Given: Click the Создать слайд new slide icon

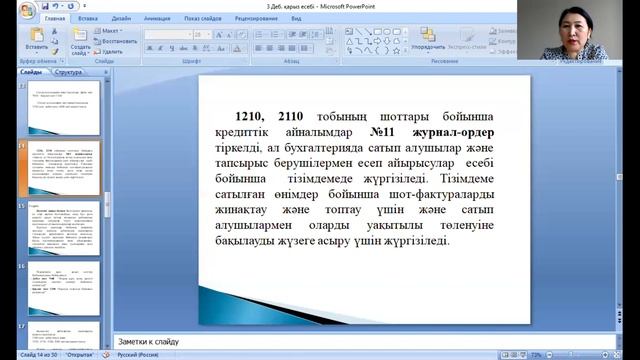Looking at the screenshot, I should click(80, 35).
